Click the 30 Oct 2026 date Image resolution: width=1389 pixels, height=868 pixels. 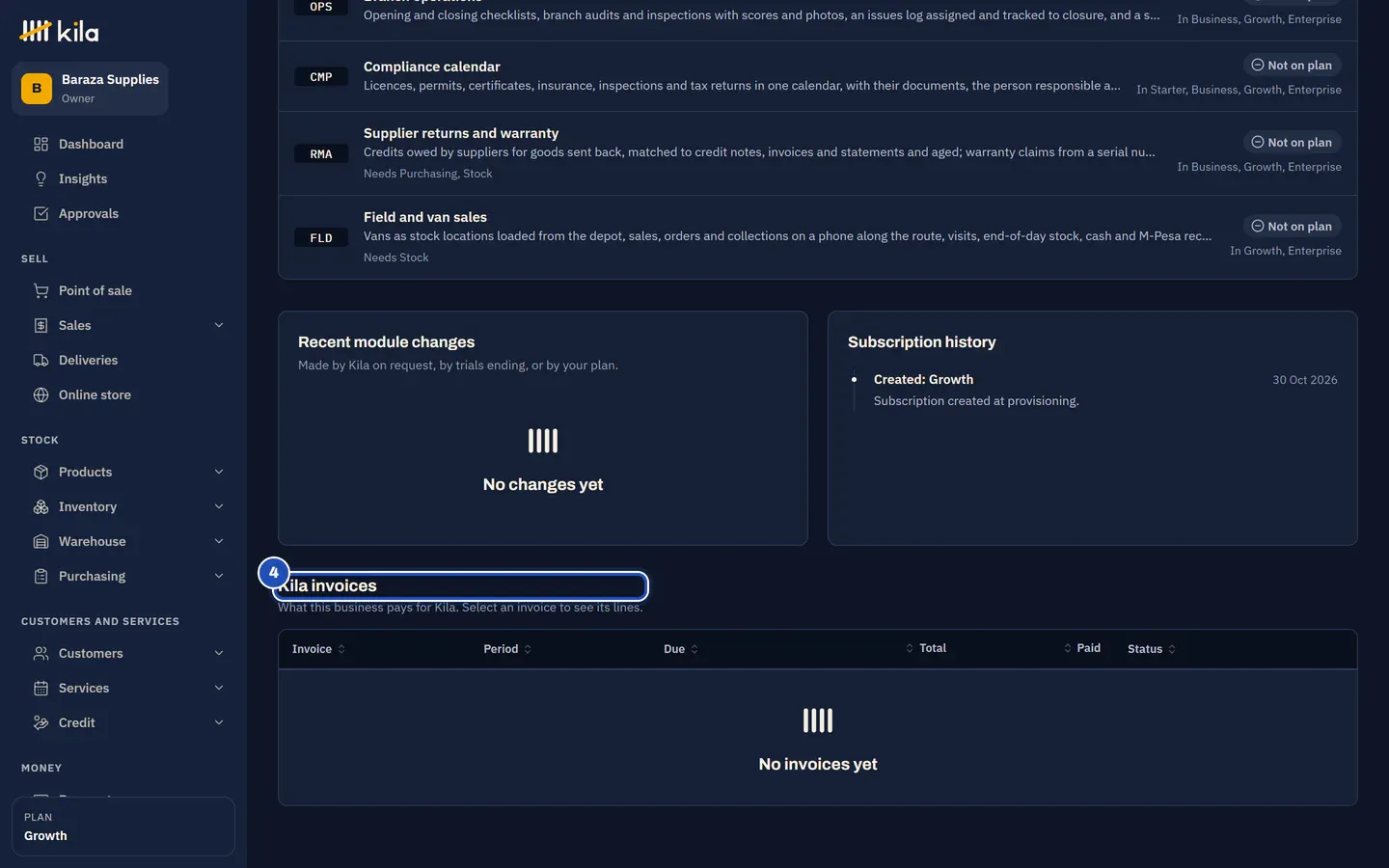[1305, 380]
